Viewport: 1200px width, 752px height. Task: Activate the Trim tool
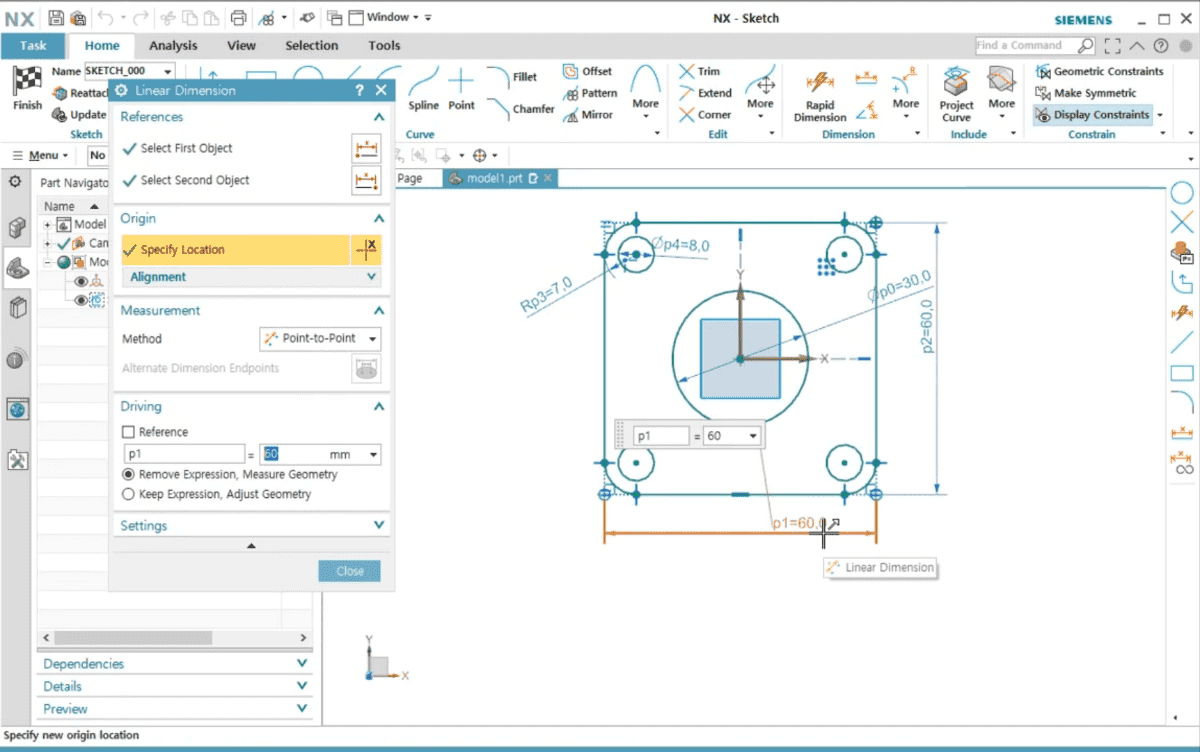point(700,71)
